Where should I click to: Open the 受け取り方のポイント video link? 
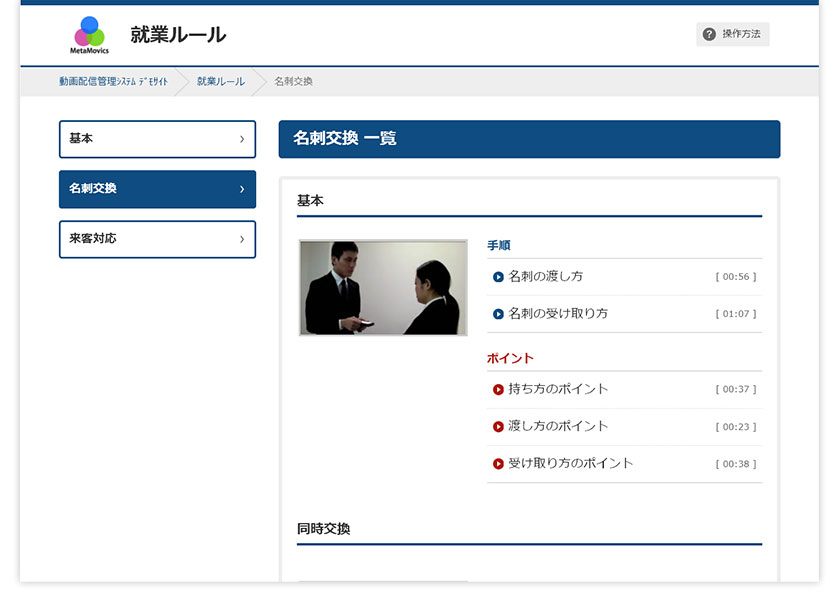coord(571,463)
